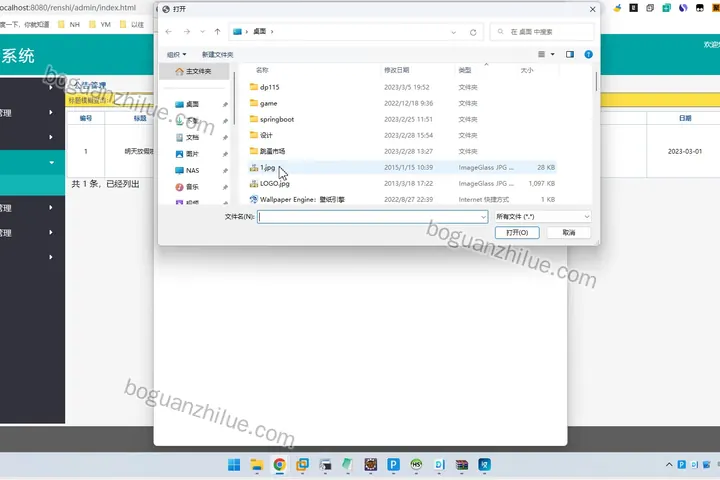Open YM bookmark folder in browser
Screen dimensions: 720x480
point(100,24)
